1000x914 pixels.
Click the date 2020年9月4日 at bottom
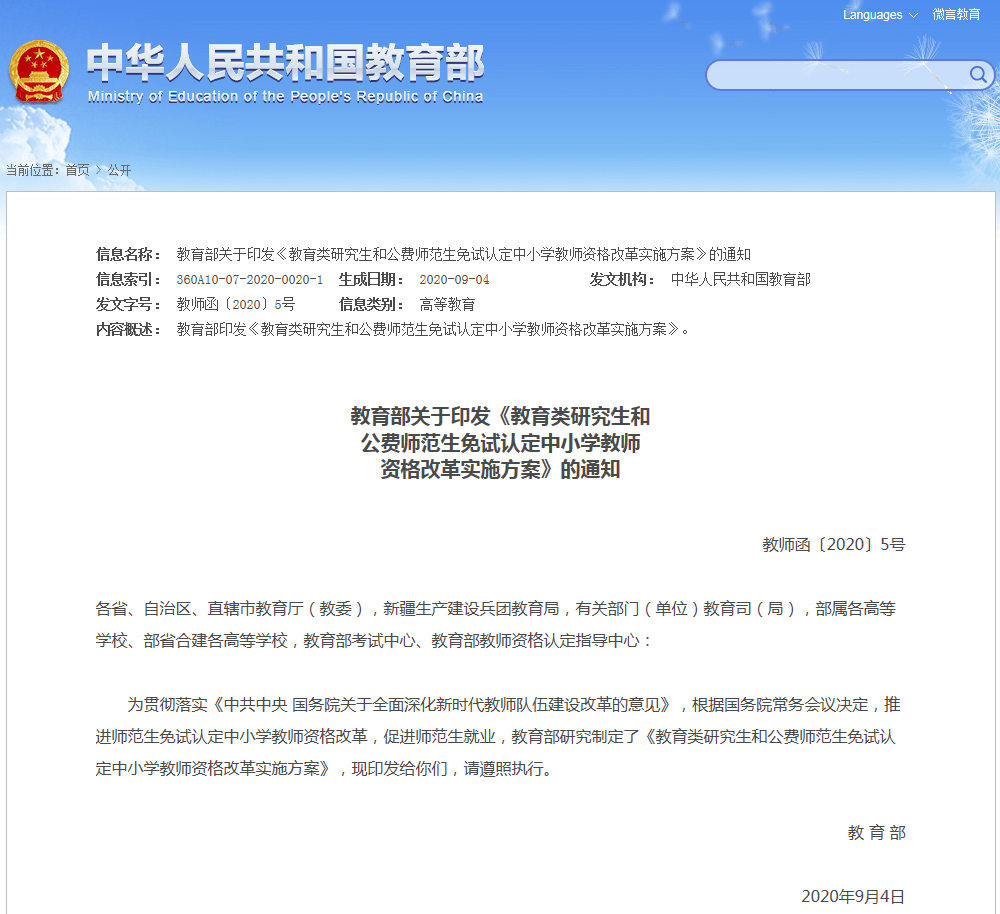(853, 897)
